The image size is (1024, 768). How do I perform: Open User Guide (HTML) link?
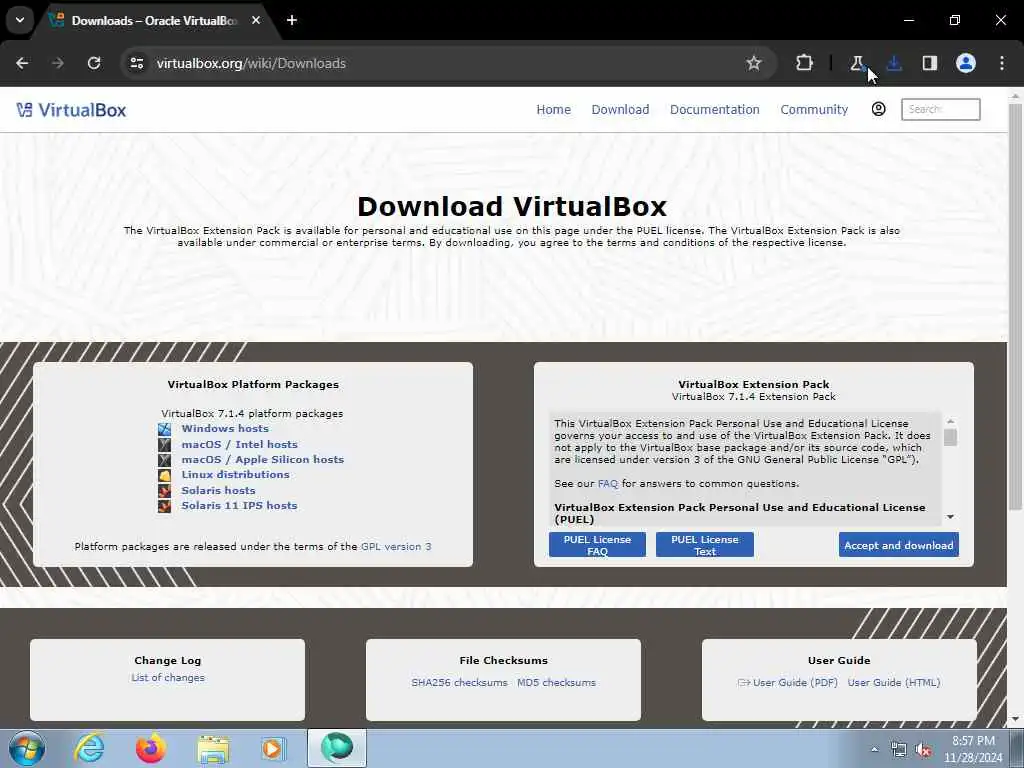(893, 682)
